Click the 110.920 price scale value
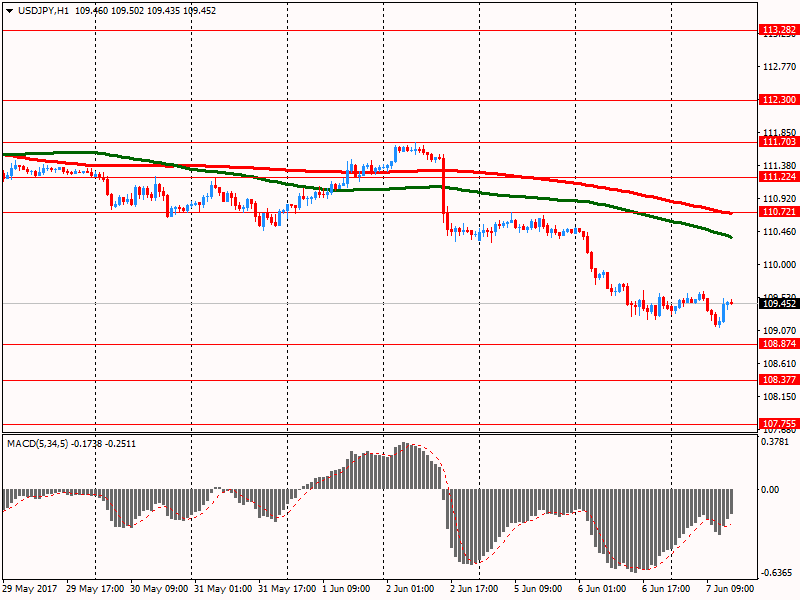The height and width of the screenshot is (600, 800). 779,199
